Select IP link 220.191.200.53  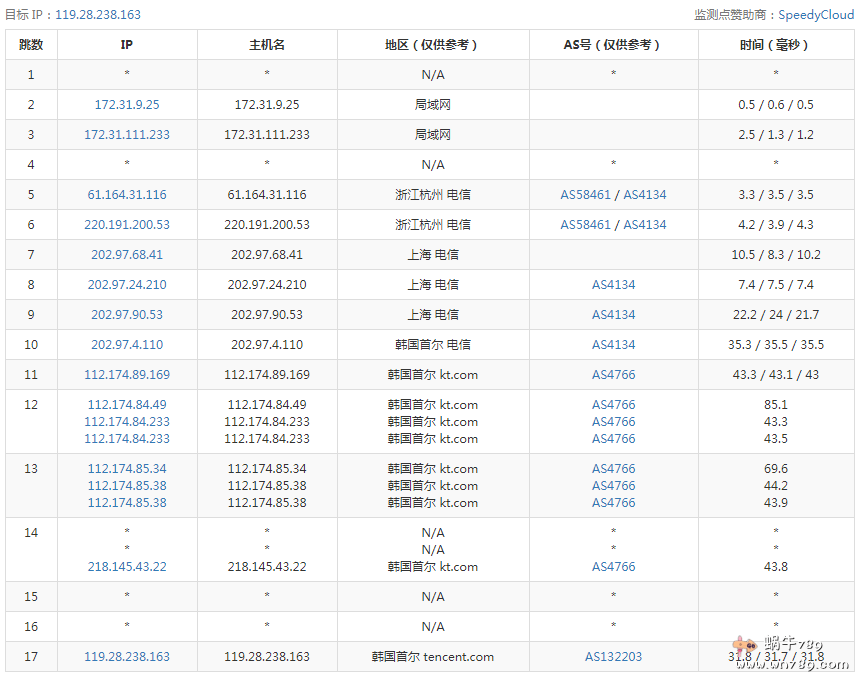point(127,225)
